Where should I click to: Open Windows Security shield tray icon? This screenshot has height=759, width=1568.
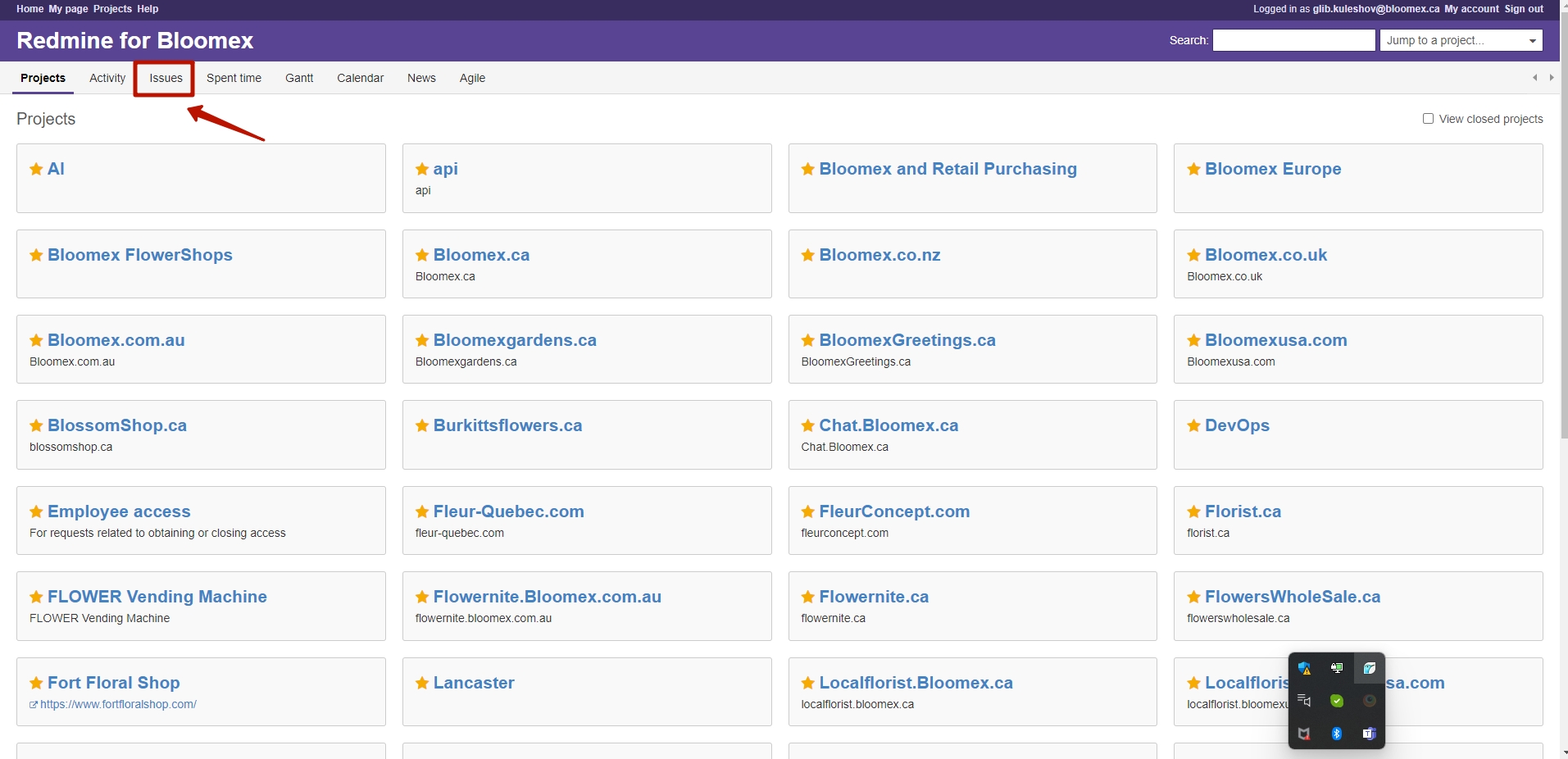point(1304,668)
